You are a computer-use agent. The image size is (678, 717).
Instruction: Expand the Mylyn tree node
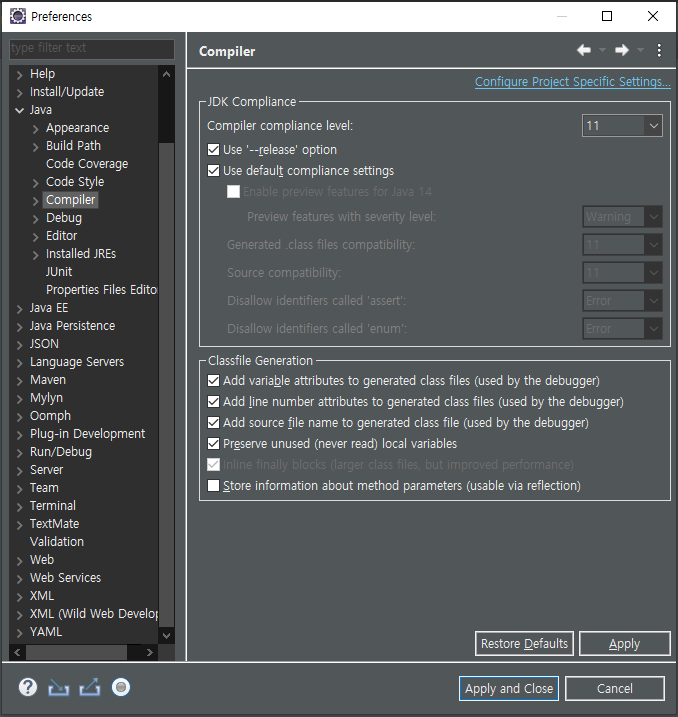[19, 399]
